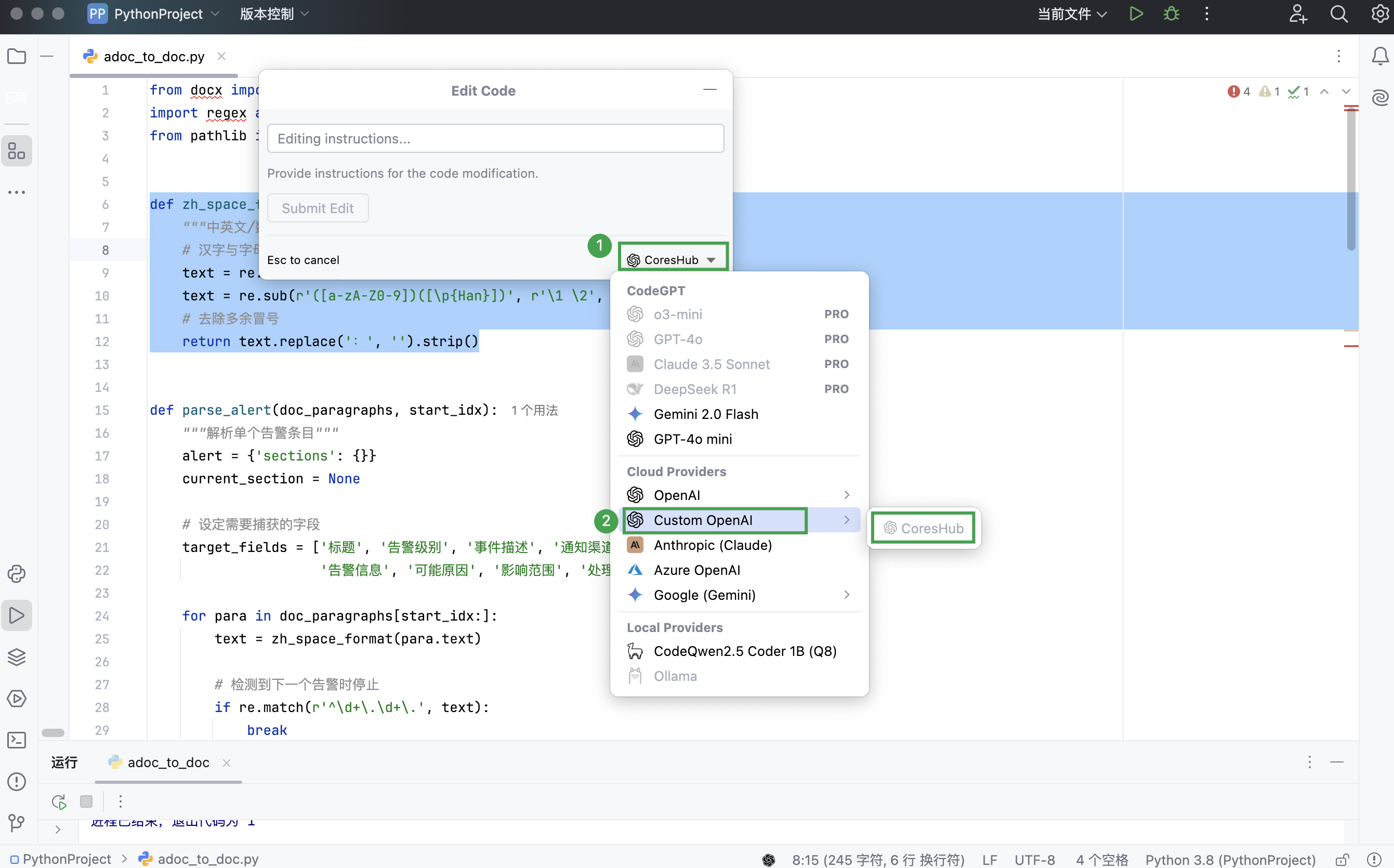The width and height of the screenshot is (1394, 868).
Task: Change 4 个空格 indent setting
Action: [1102, 859]
